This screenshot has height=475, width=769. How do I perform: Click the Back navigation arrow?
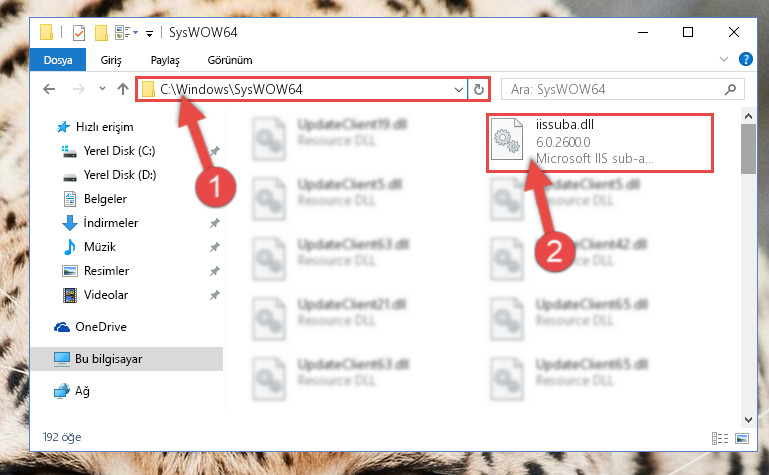coord(49,89)
